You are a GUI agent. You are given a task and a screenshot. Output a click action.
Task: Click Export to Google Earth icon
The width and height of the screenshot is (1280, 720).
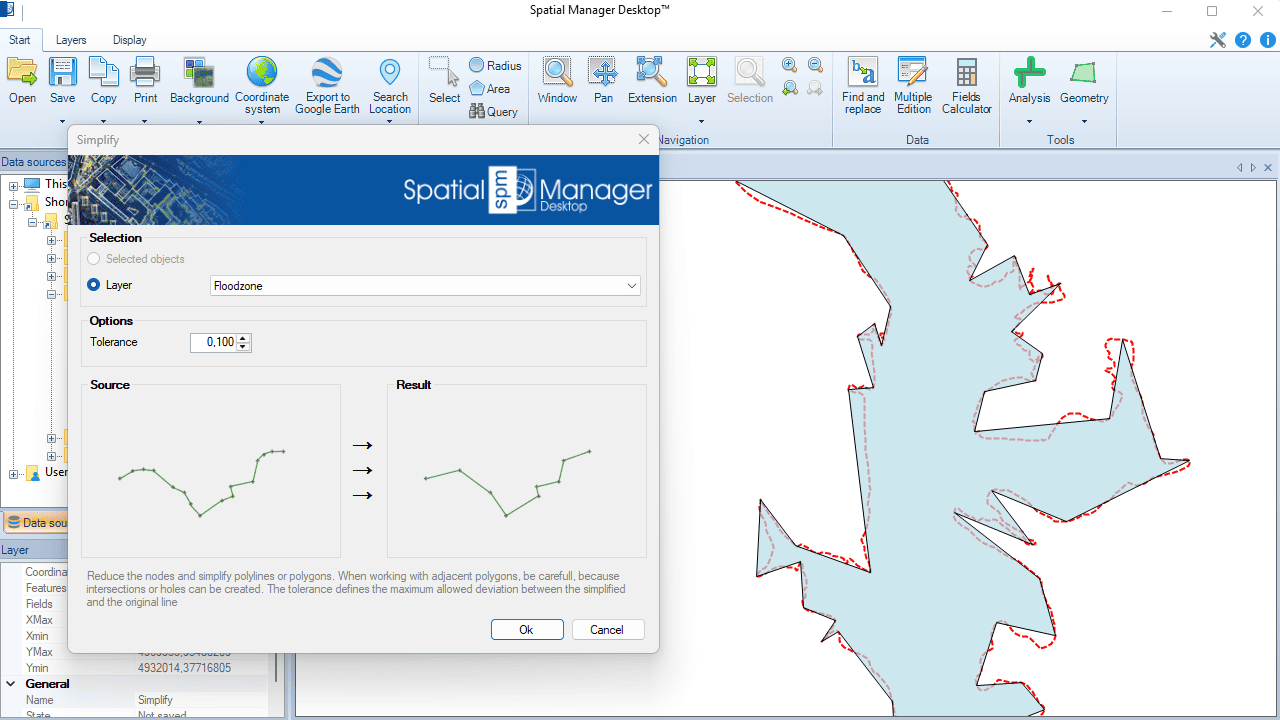pyautogui.click(x=327, y=72)
